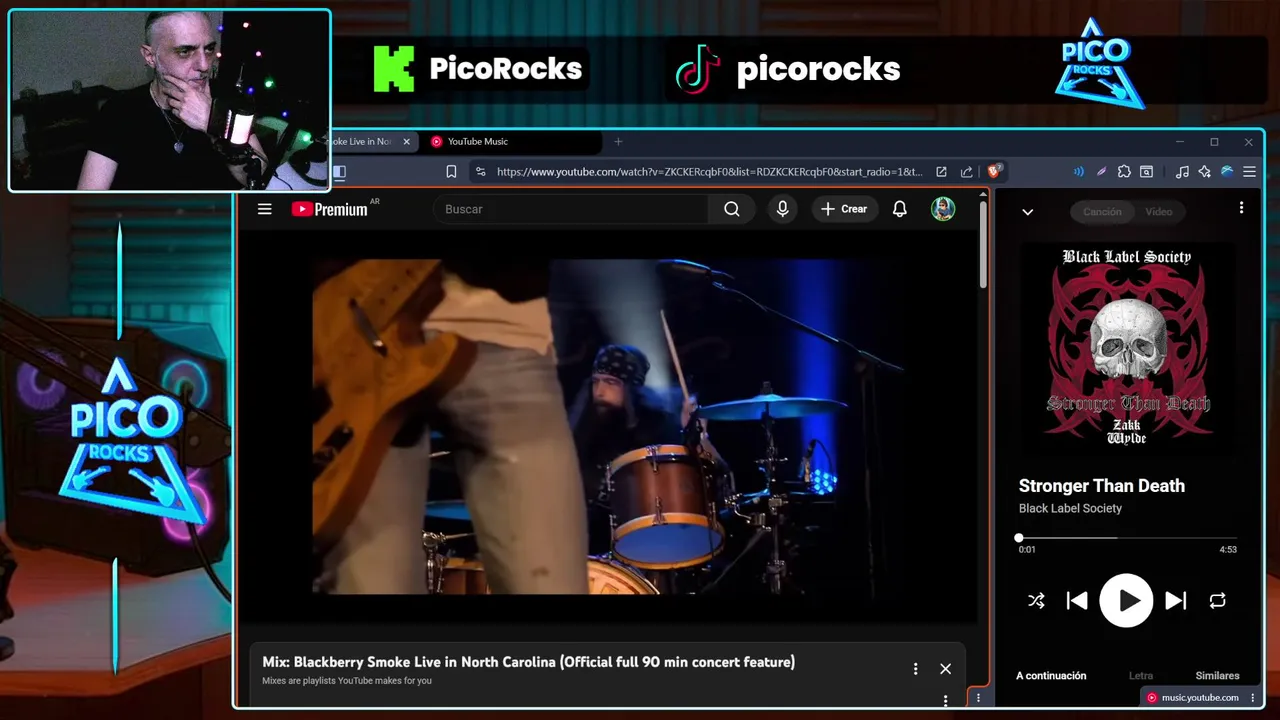
Task: Open the browser main hamburger menu
Action: pos(1249,172)
